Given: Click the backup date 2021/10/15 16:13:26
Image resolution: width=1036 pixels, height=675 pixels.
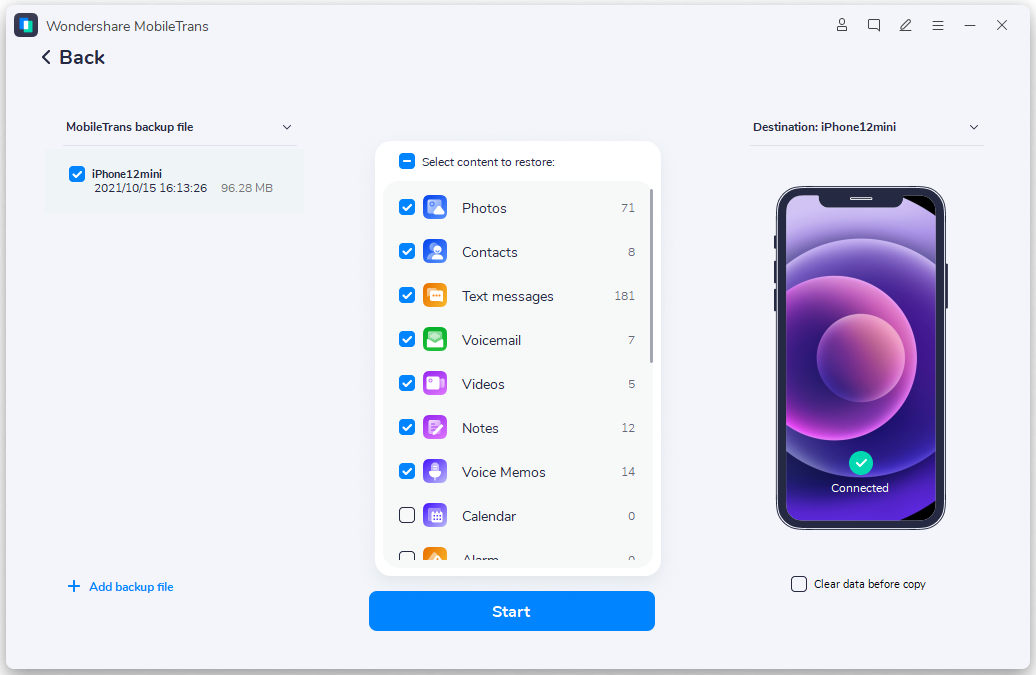Looking at the screenshot, I should (151, 188).
